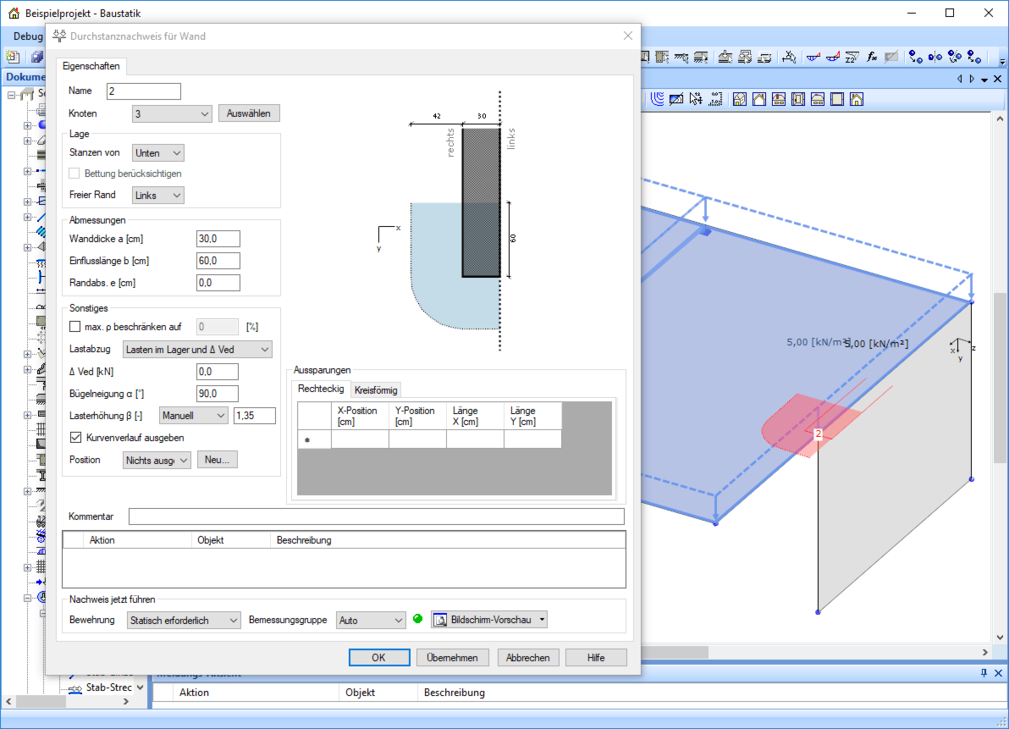Click the house-shaped view icon at toolbar end
Screen dimensions: 1009x729
click(x=857, y=99)
